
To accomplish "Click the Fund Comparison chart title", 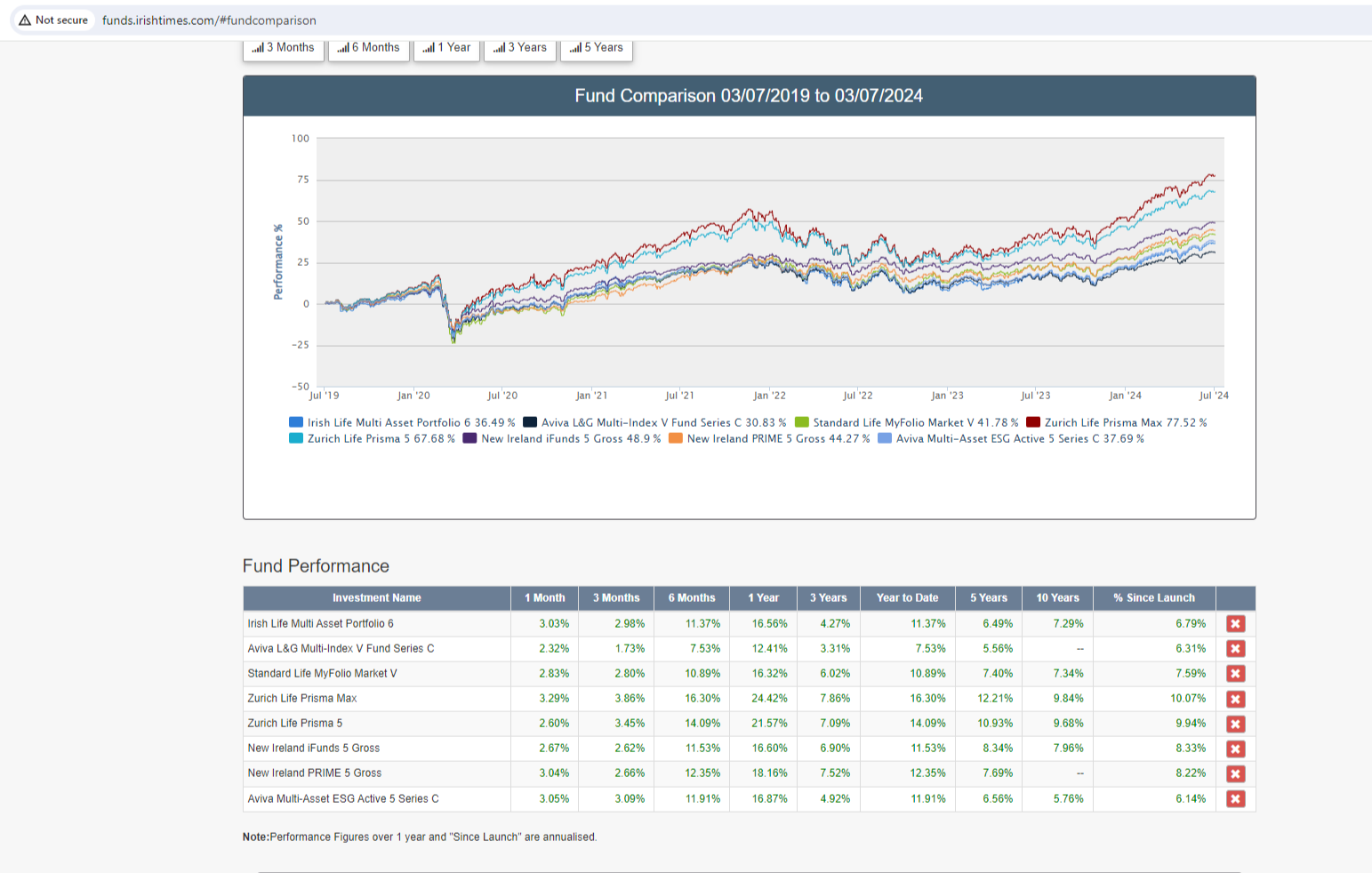I will pyautogui.click(x=749, y=96).
